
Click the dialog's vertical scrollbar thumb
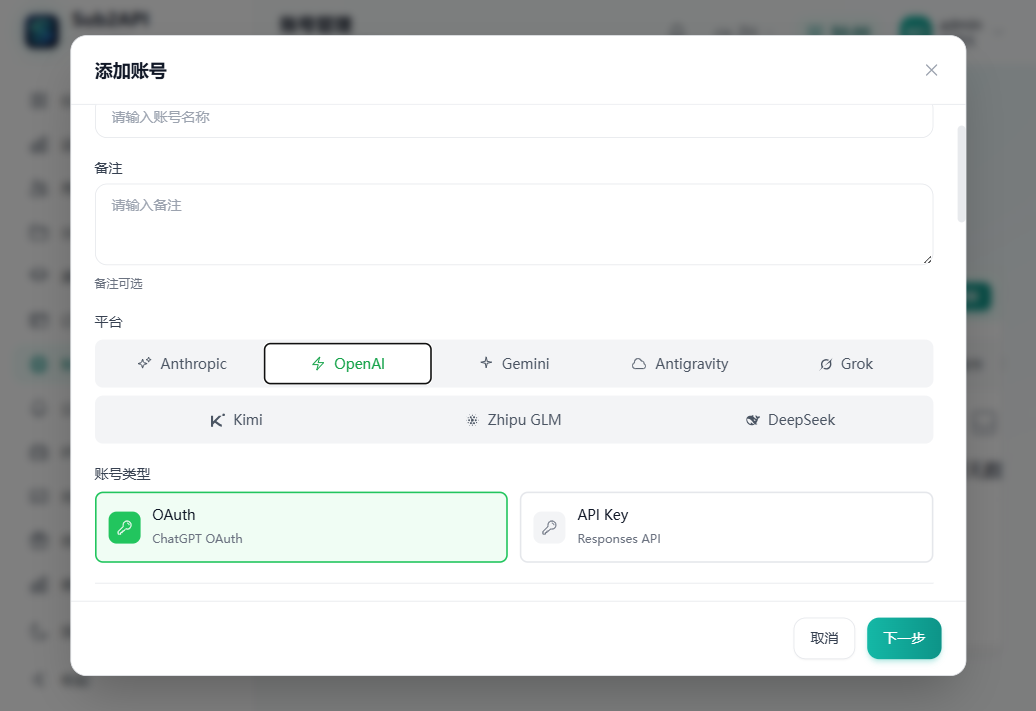tap(961, 173)
